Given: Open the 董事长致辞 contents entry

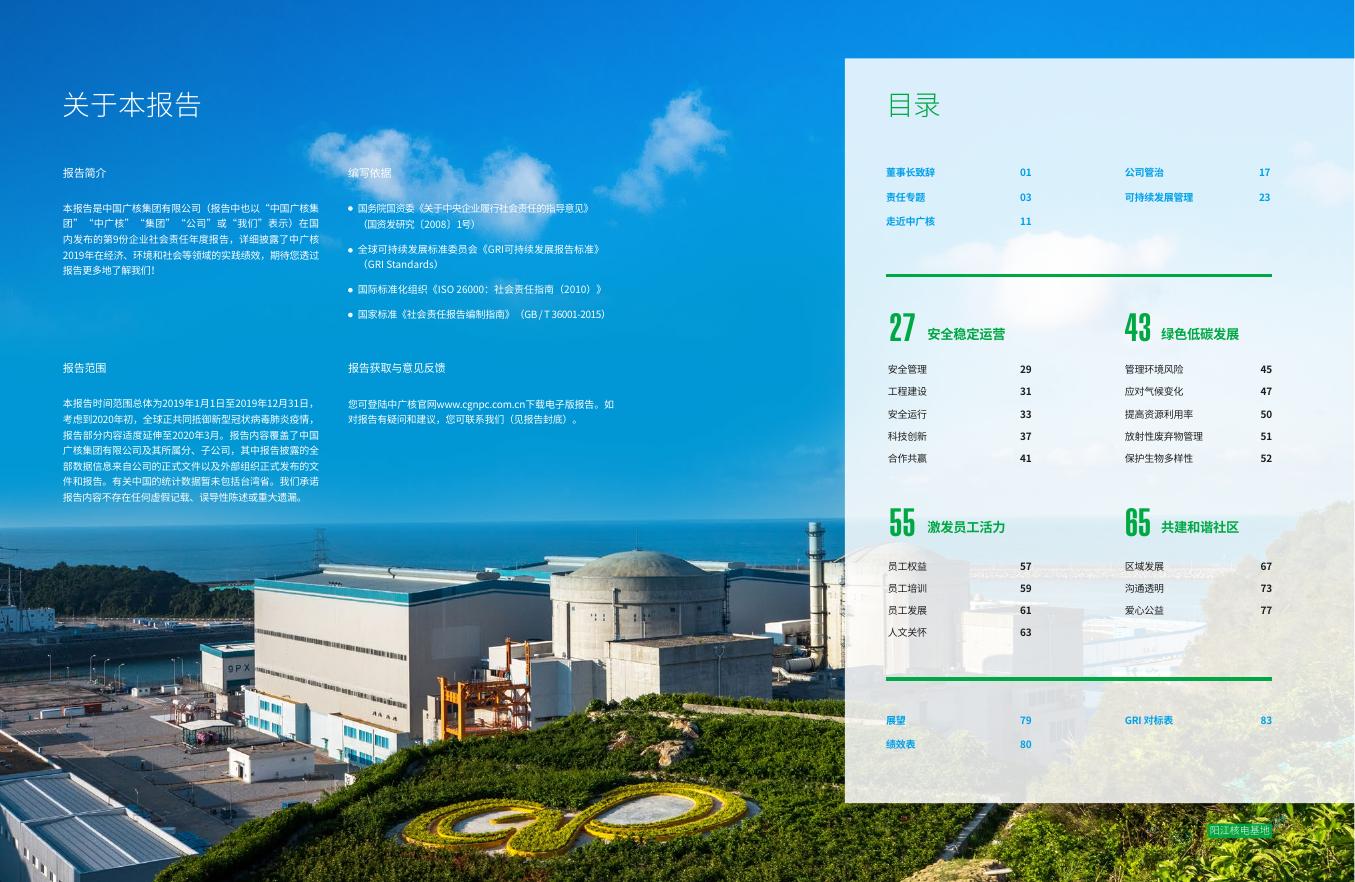Looking at the screenshot, I should click(910, 172).
